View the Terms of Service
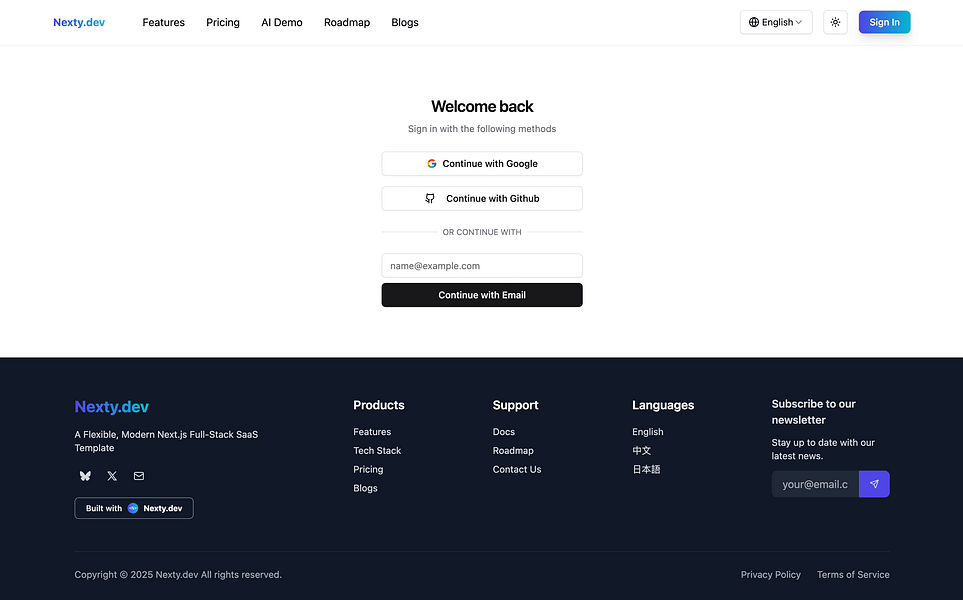The image size is (963, 600). [852, 574]
